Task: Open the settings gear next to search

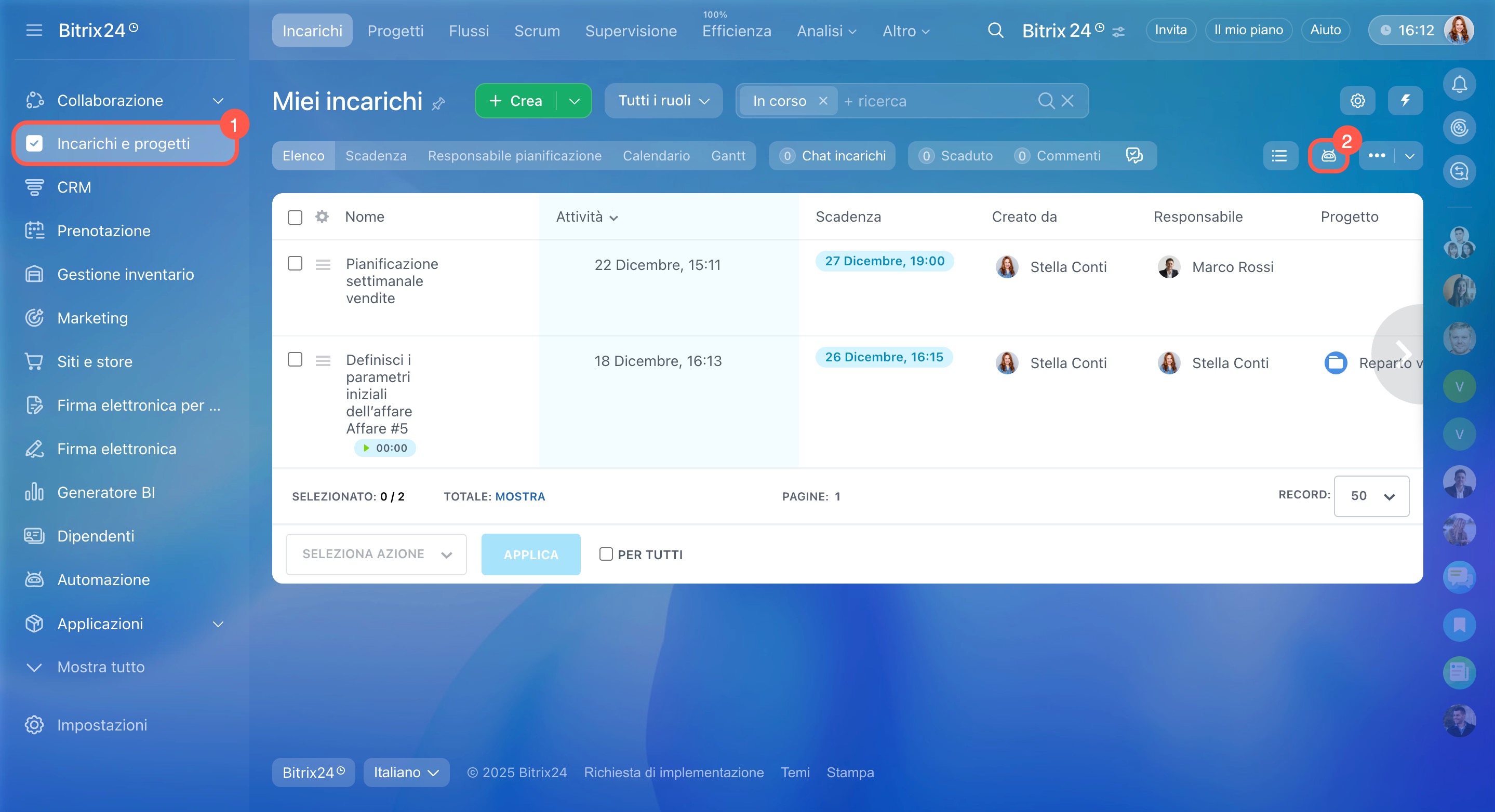Action: [1357, 101]
